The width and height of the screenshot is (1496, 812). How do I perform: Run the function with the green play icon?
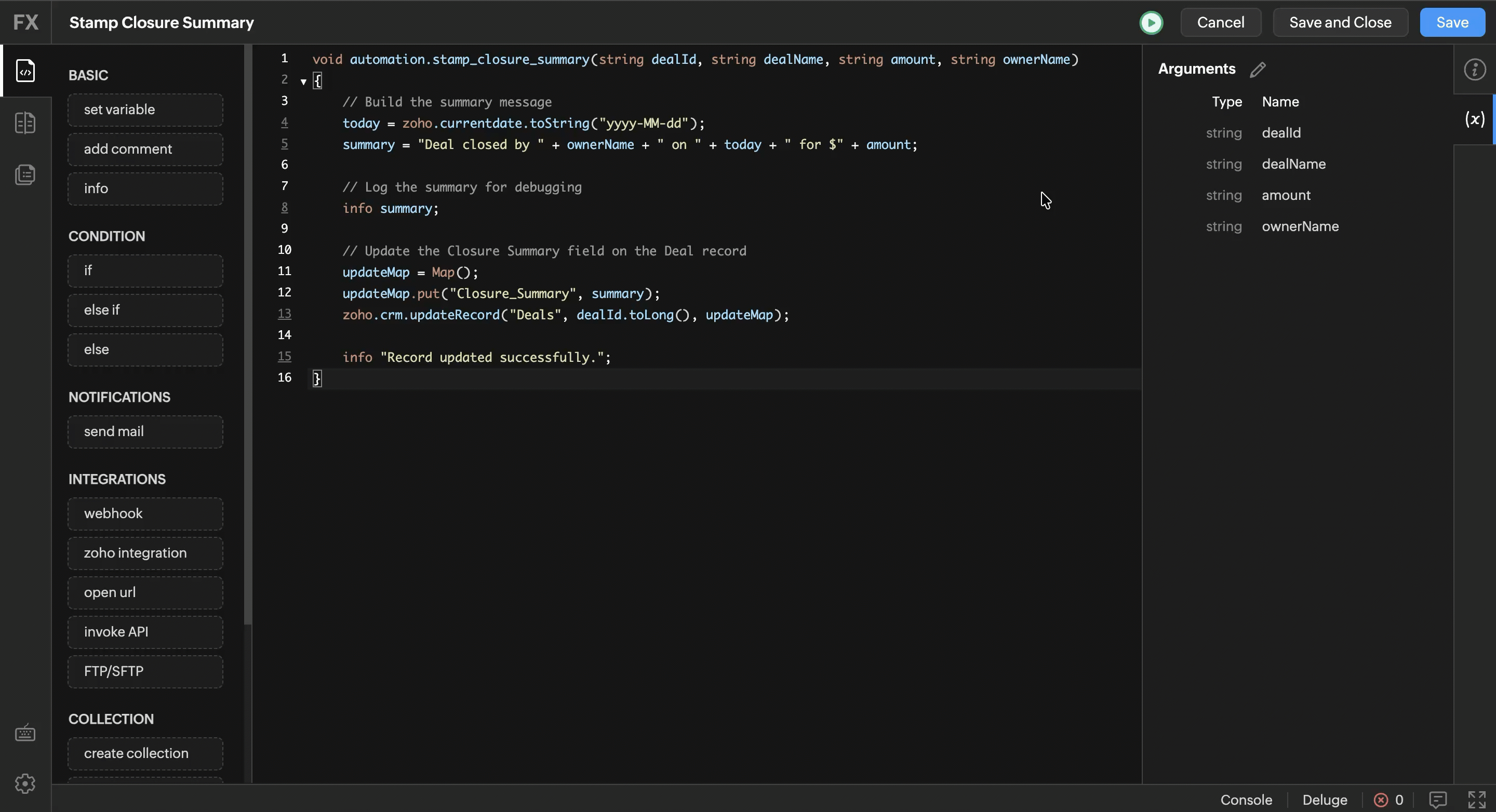1151,23
